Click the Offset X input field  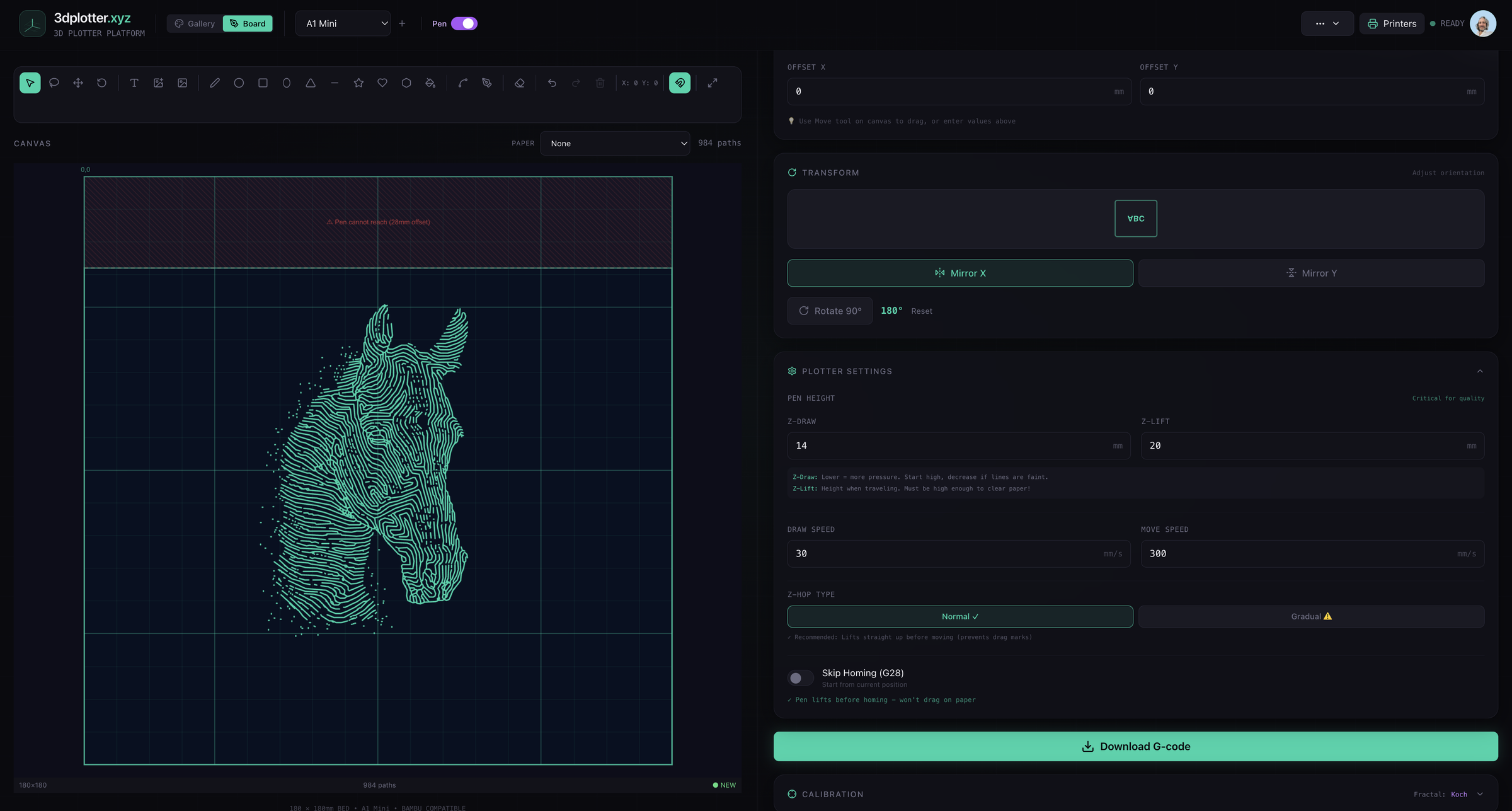(x=959, y=92)
